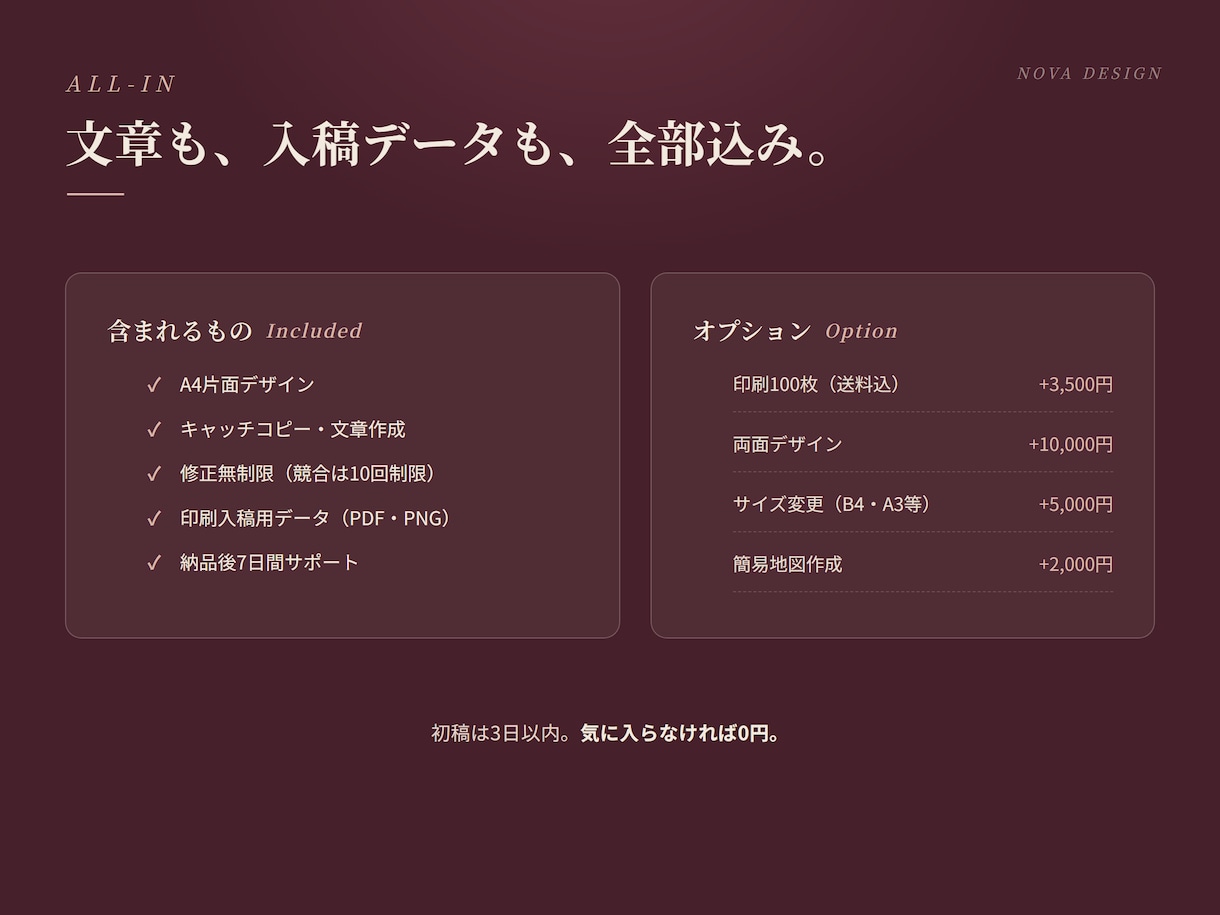The image size is (1220, 915).
Task: Click the Option italic label
Action: click(861, 331)
